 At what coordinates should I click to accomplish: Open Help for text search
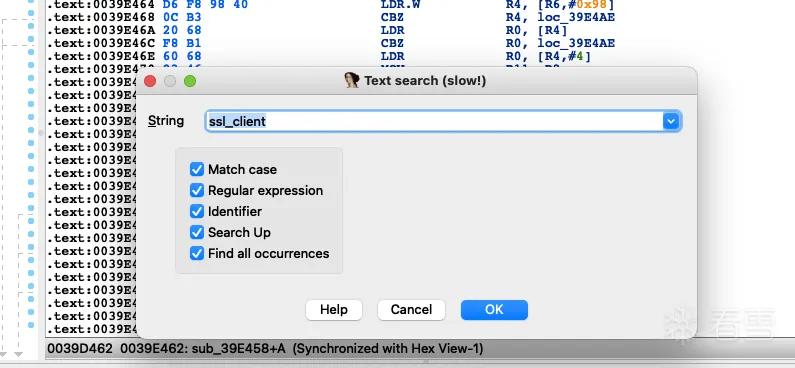pos(334,310)
